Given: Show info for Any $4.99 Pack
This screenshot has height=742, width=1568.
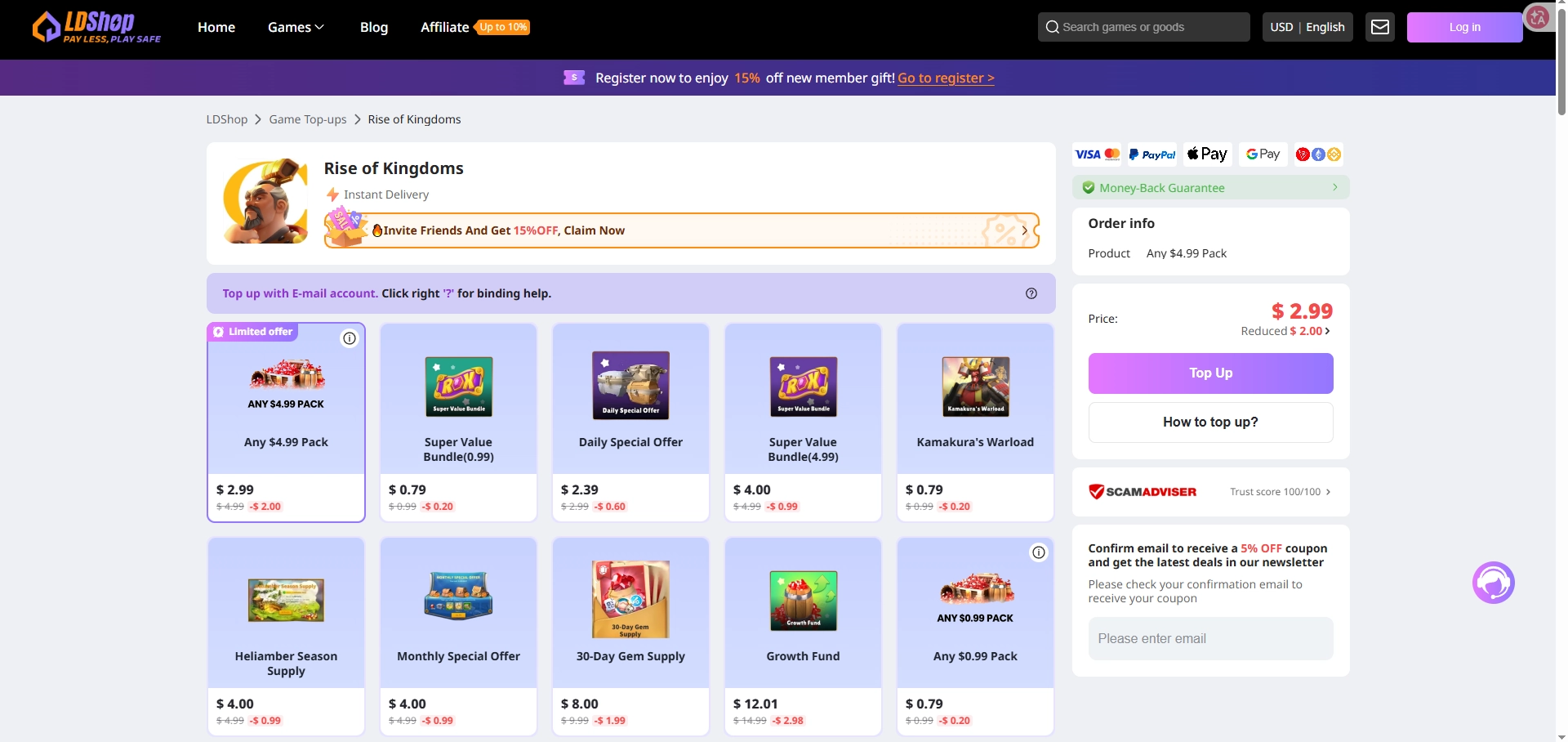Looking at the screenshot, I should coord(350,338).
